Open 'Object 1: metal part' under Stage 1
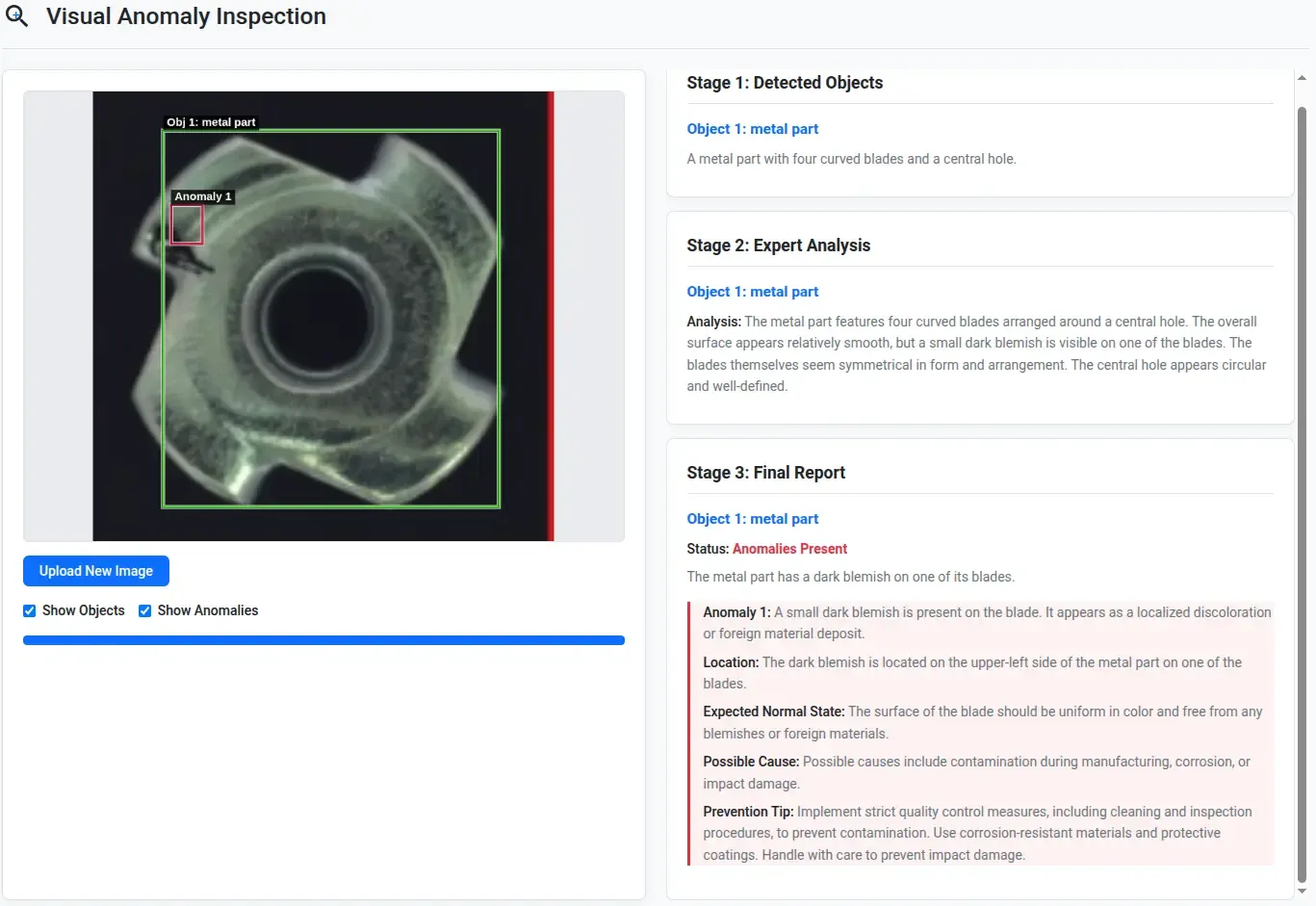 click(x=752, y=129)
